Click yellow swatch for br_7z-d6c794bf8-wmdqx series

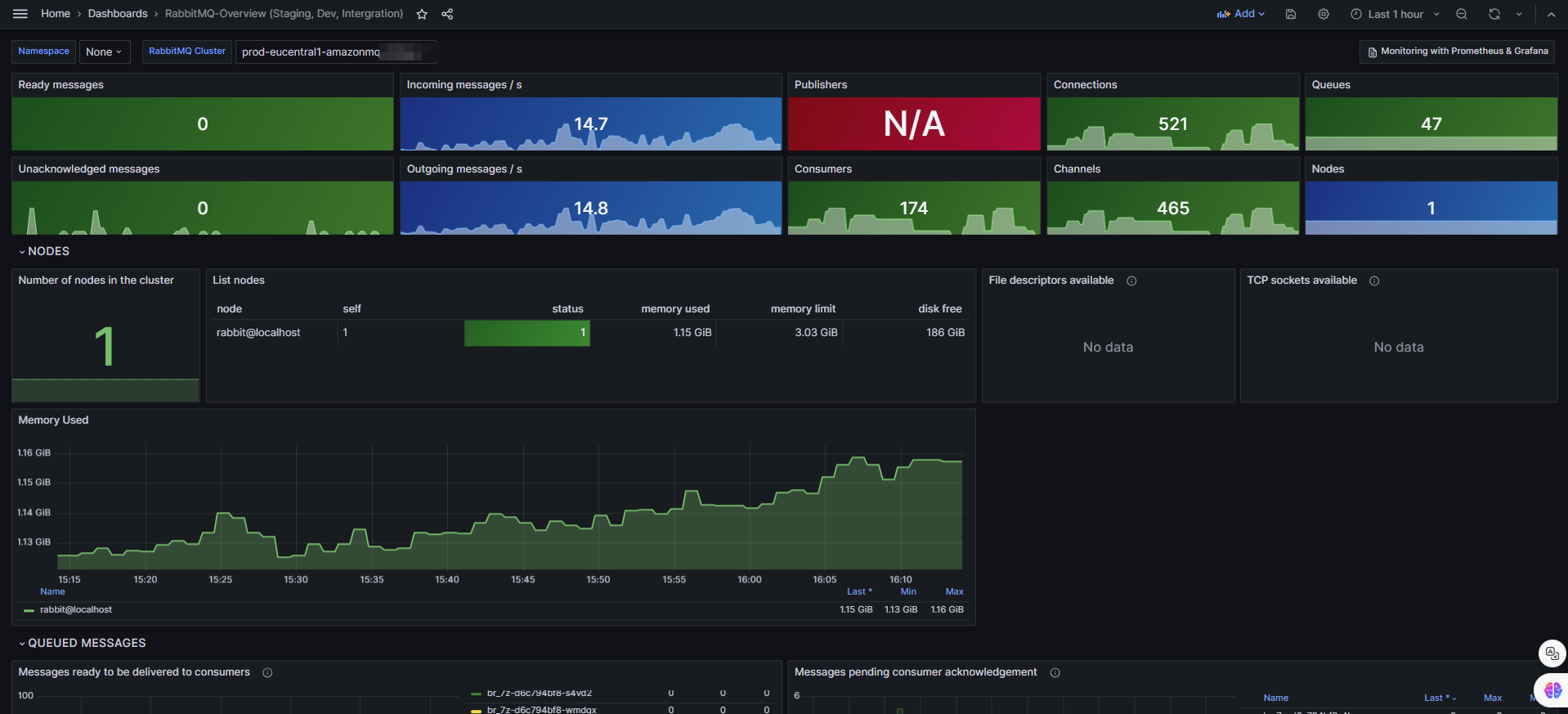476,711
